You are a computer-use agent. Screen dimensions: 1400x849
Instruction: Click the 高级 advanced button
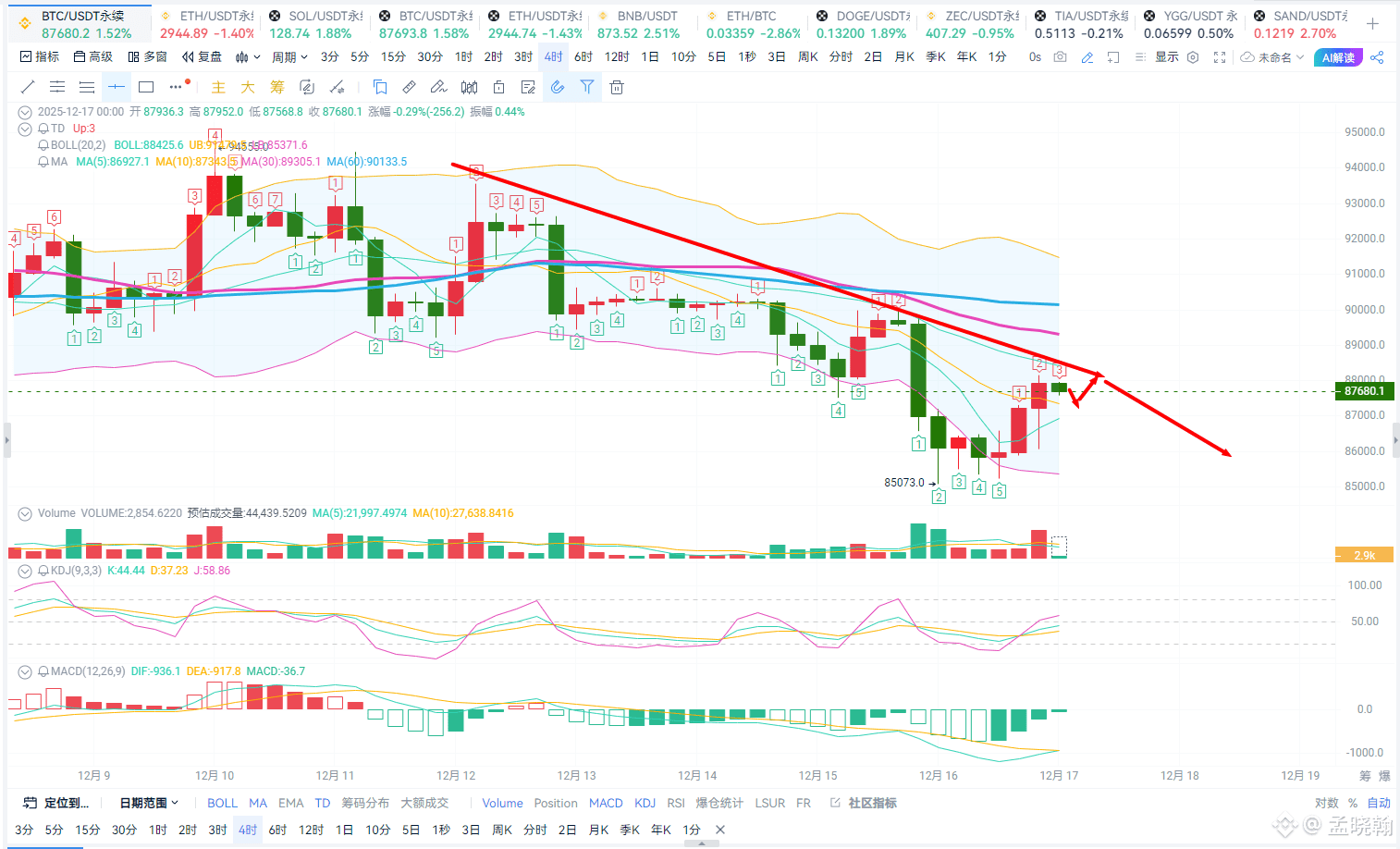[93, 57]
